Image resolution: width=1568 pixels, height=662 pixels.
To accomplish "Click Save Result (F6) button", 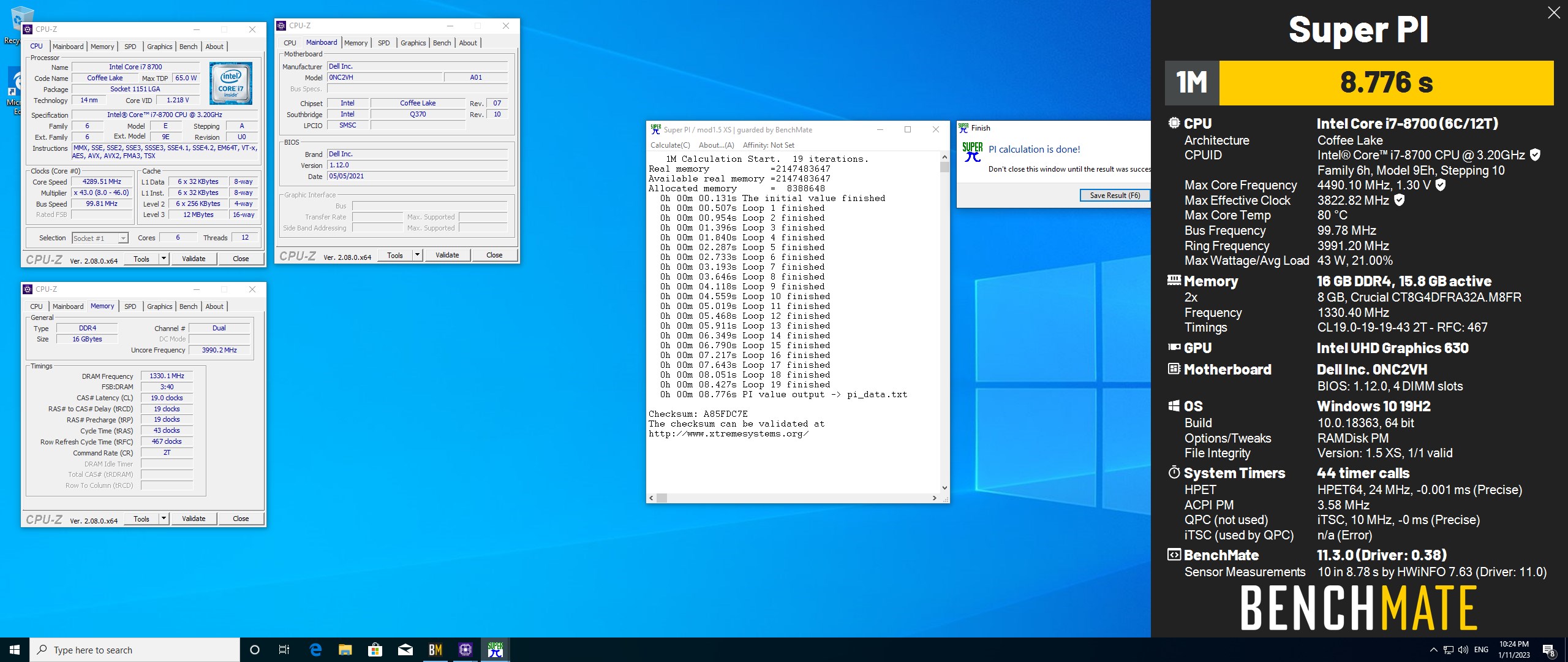I will (x=1115, y=196).
